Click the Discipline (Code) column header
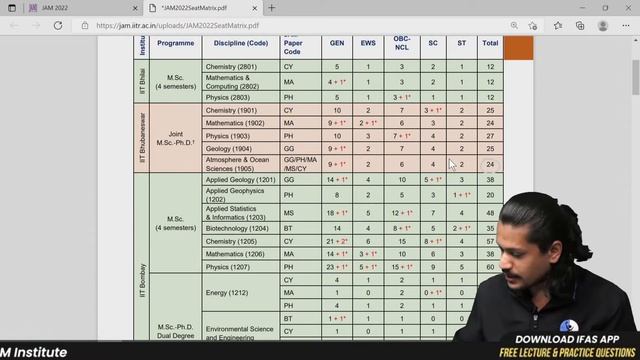The width and height of the screenshot is (640, 360). 241,43
